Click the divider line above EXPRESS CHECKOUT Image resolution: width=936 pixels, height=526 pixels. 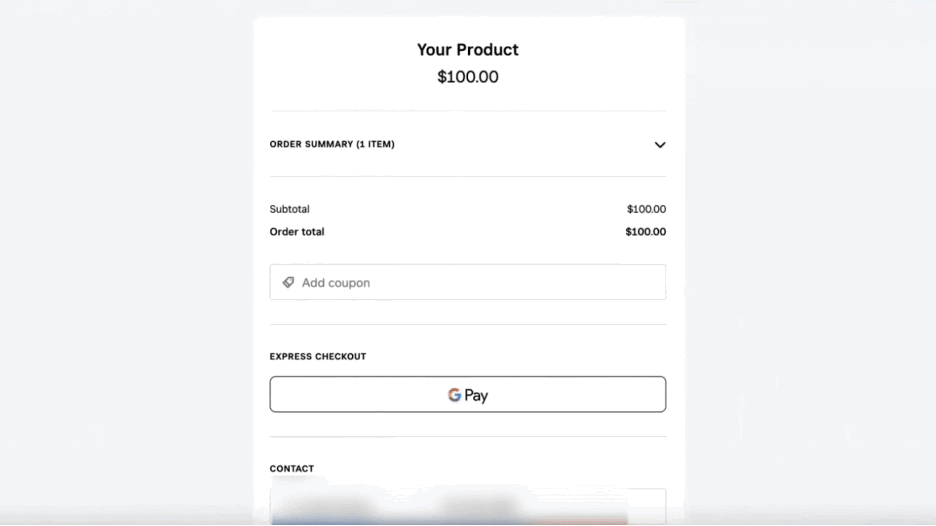[x=467, y=325]
